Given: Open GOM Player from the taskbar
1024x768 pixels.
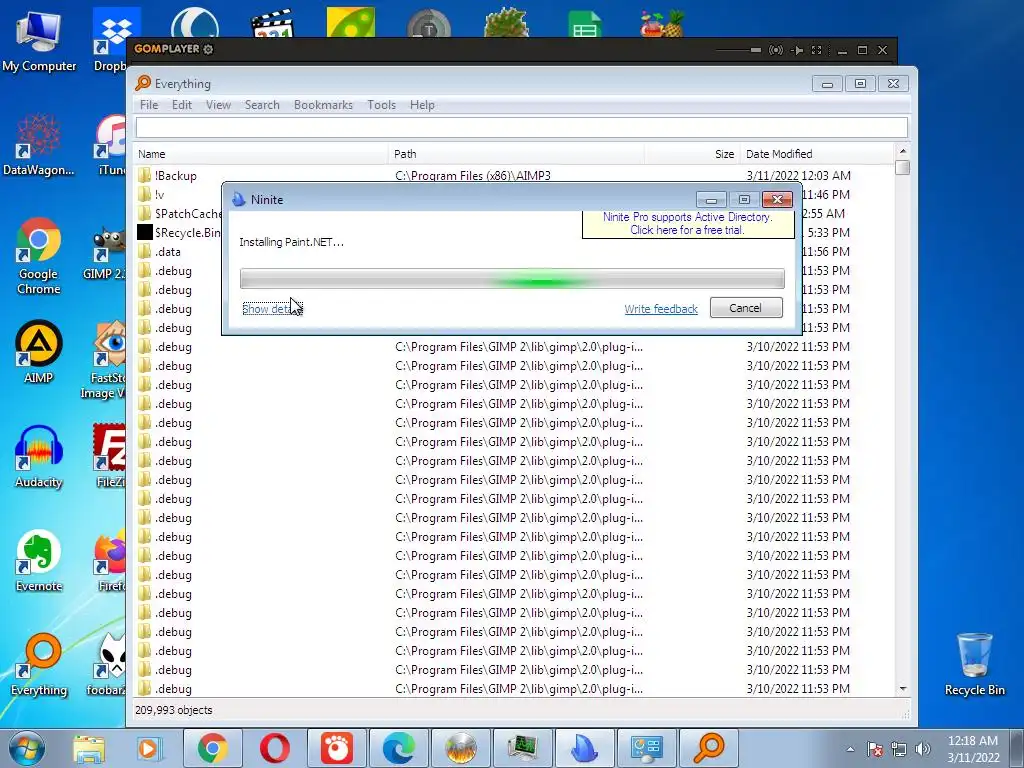Looking at the screenshot, I should [x=337, y=748].
